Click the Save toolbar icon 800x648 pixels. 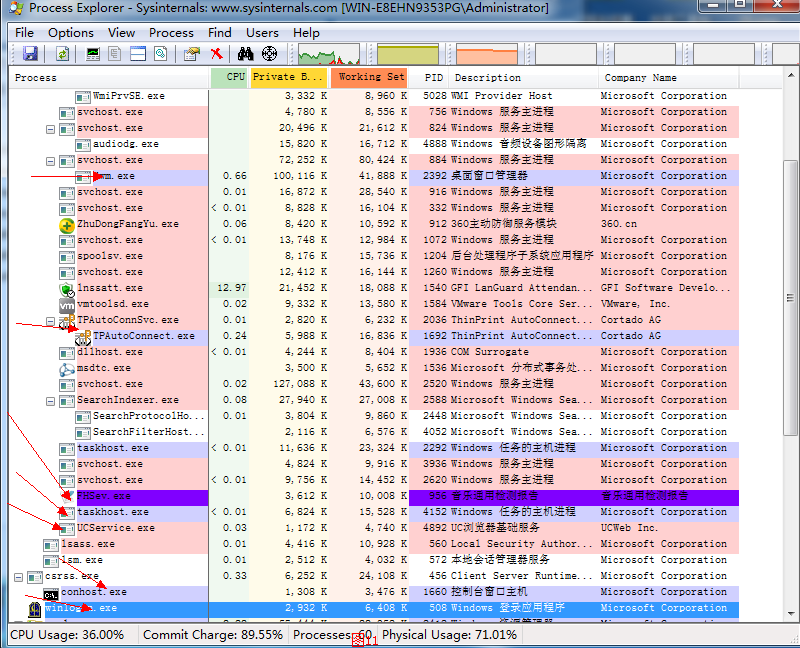pyautogui.click(x=30, y=54)
